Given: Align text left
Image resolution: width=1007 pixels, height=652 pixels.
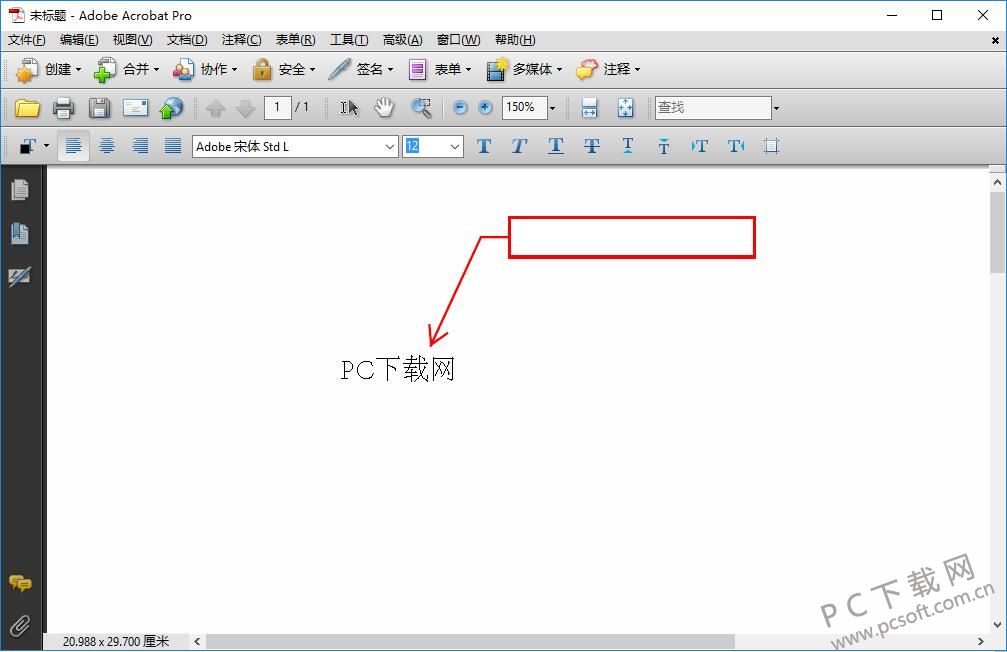Looking at the screenshot, I should (x=73, y=146).
